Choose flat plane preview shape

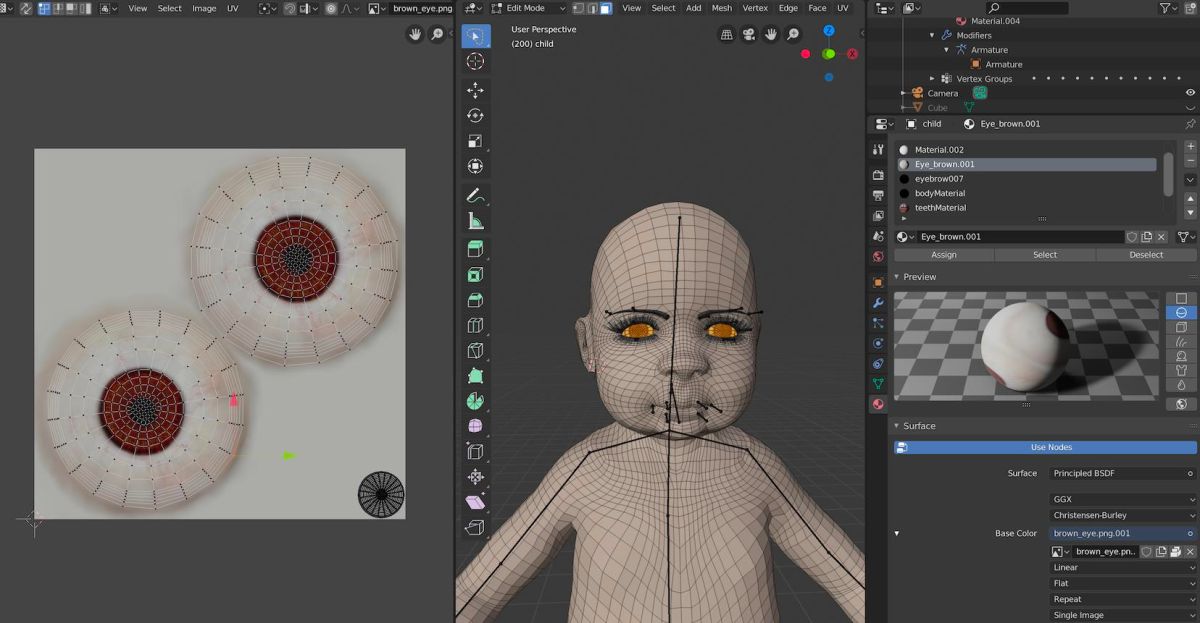1181,298
